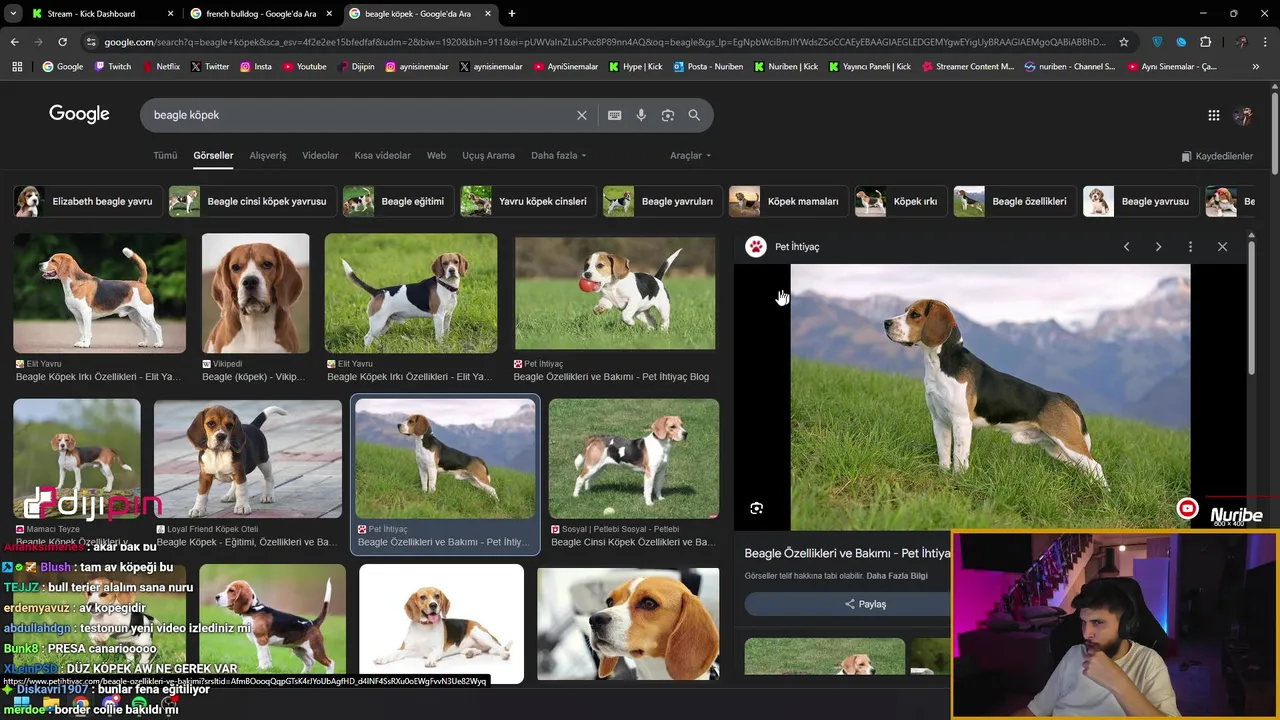The height and width of the screenshot is (720, 1280).
Task: Click Lens icon on preview image
Action: click(x=756, y=508)
